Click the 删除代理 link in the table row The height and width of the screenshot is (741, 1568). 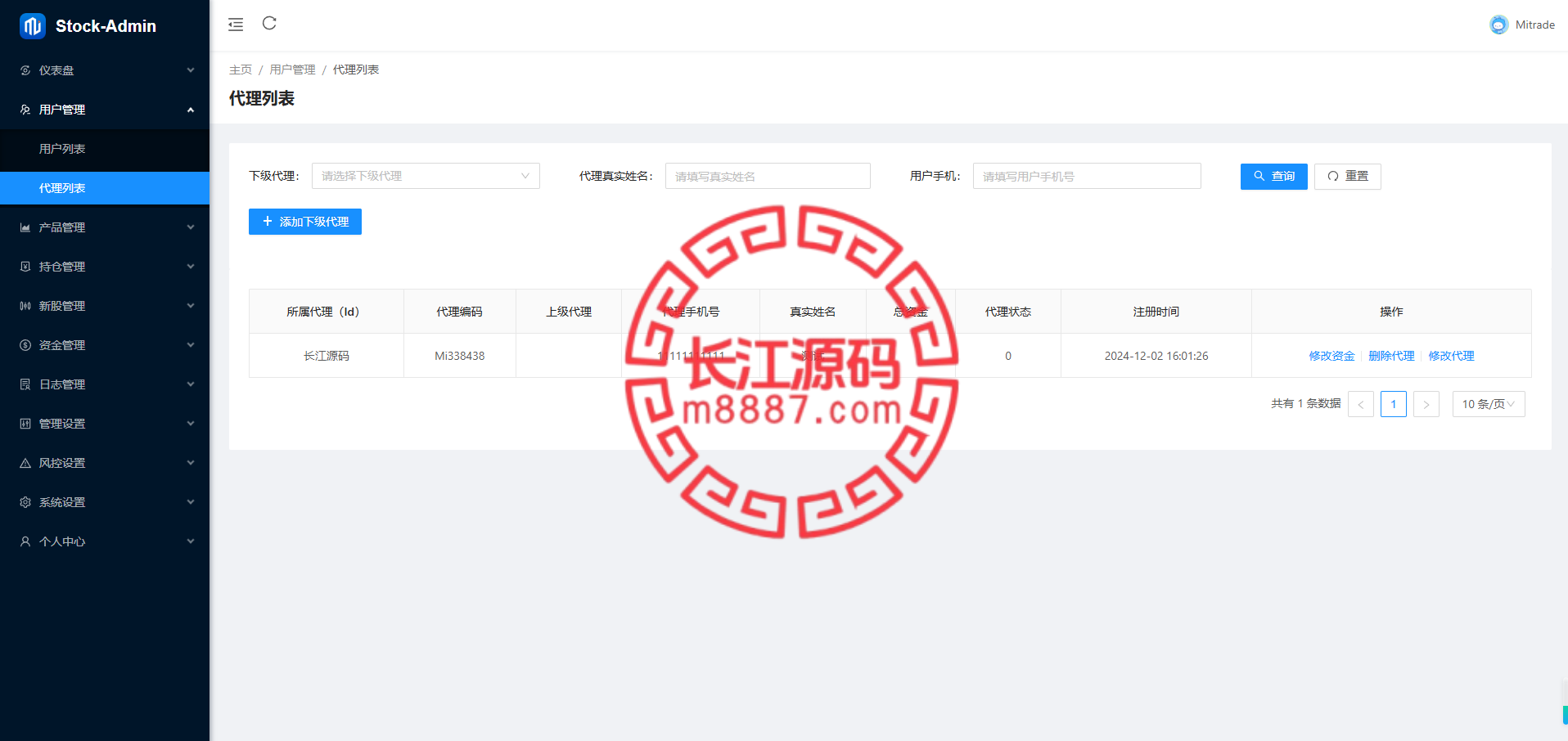pos(1391,356)
